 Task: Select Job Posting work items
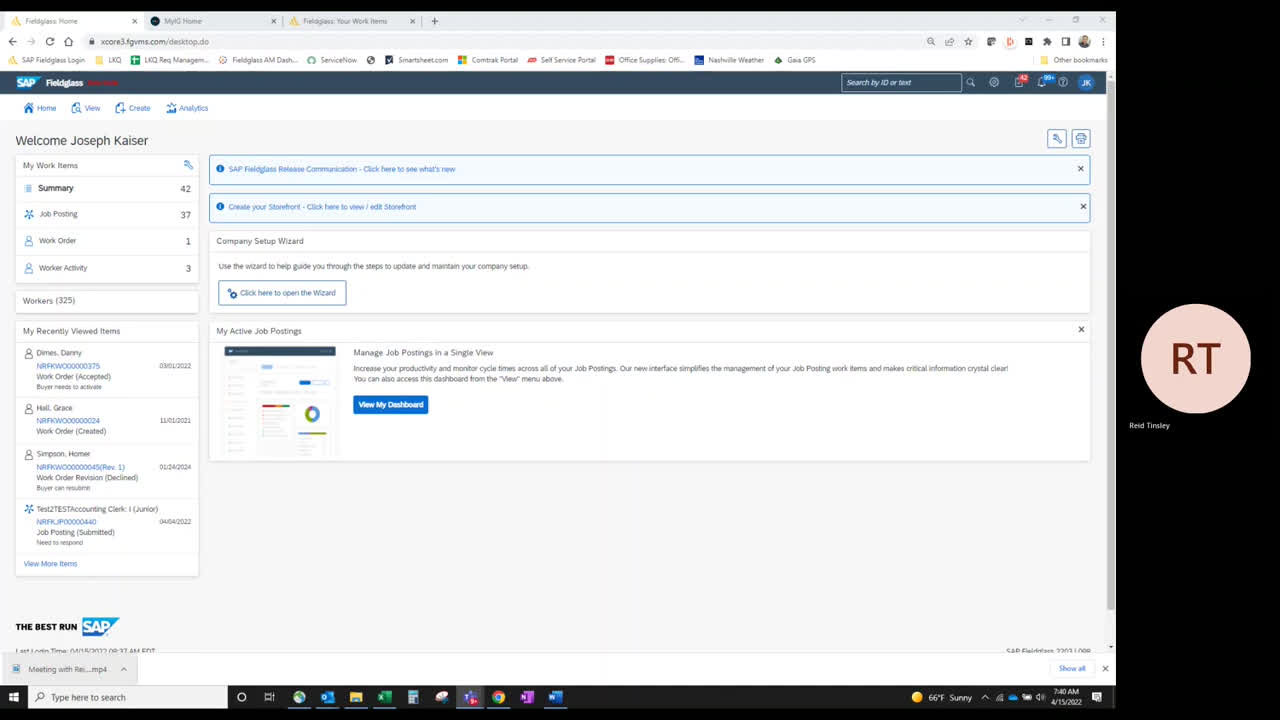107,214
